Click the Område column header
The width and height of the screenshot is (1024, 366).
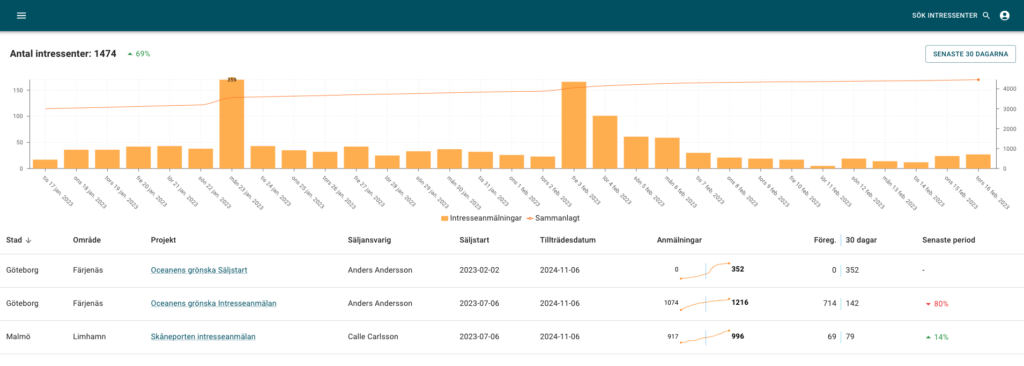86,240
